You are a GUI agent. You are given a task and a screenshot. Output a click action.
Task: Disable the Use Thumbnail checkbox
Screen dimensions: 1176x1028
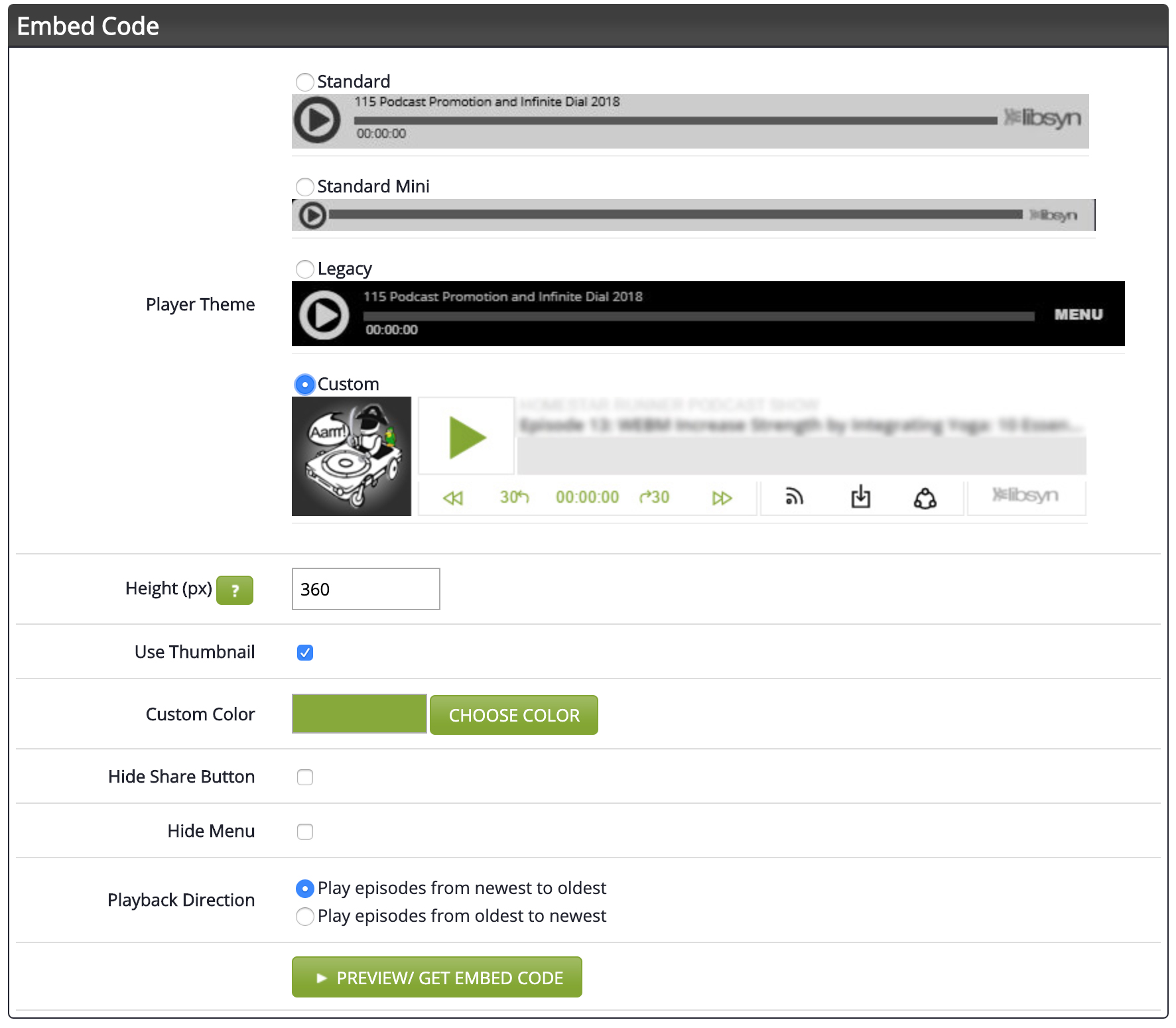305,653
